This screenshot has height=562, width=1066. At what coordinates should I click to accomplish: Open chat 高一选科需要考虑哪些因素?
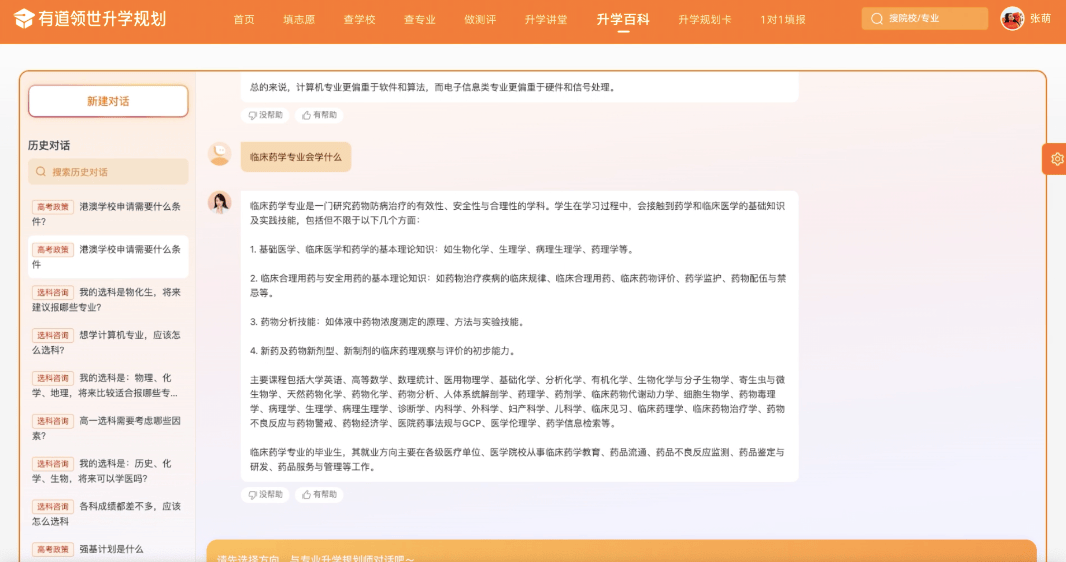[x=108, y=427]
